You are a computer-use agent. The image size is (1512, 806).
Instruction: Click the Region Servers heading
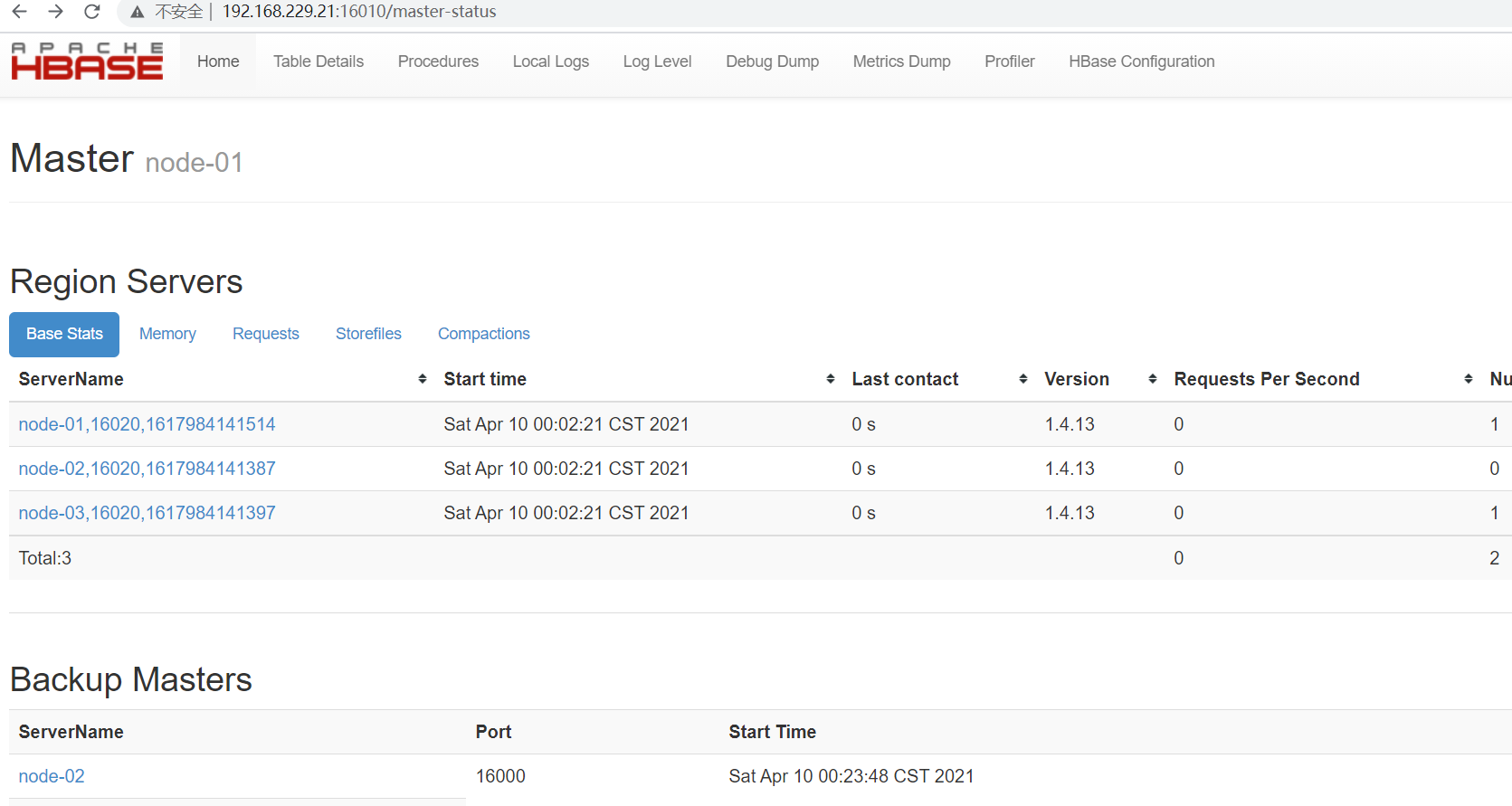127,282
